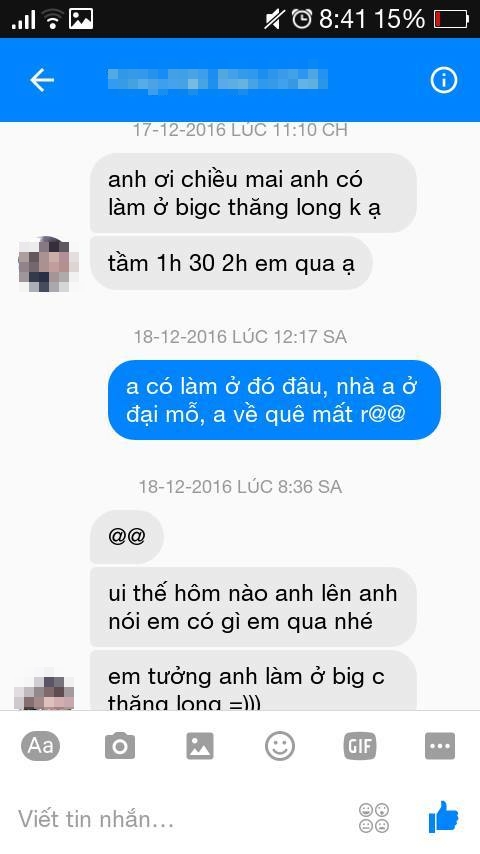Open the emoji picker beside message field
Viewport: 480px width, 854px height.
(374, 818)
